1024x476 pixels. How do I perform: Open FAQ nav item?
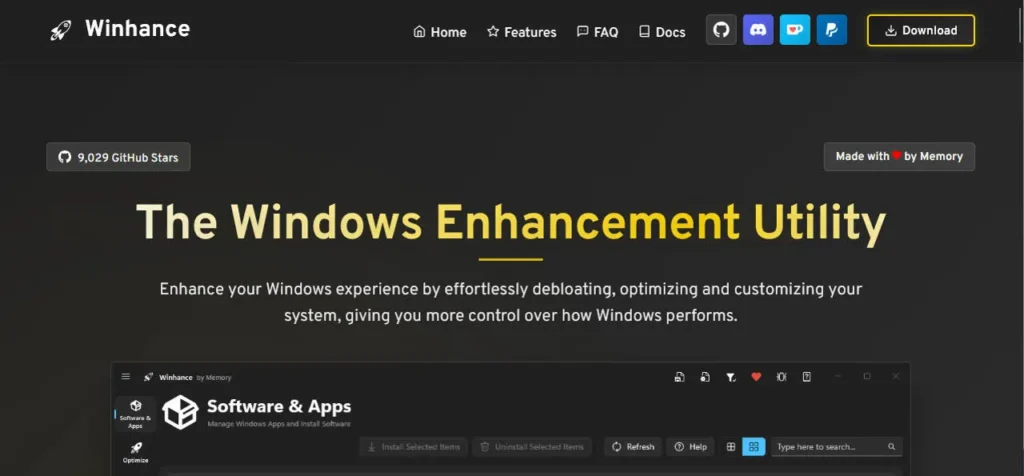click(598, 32)
